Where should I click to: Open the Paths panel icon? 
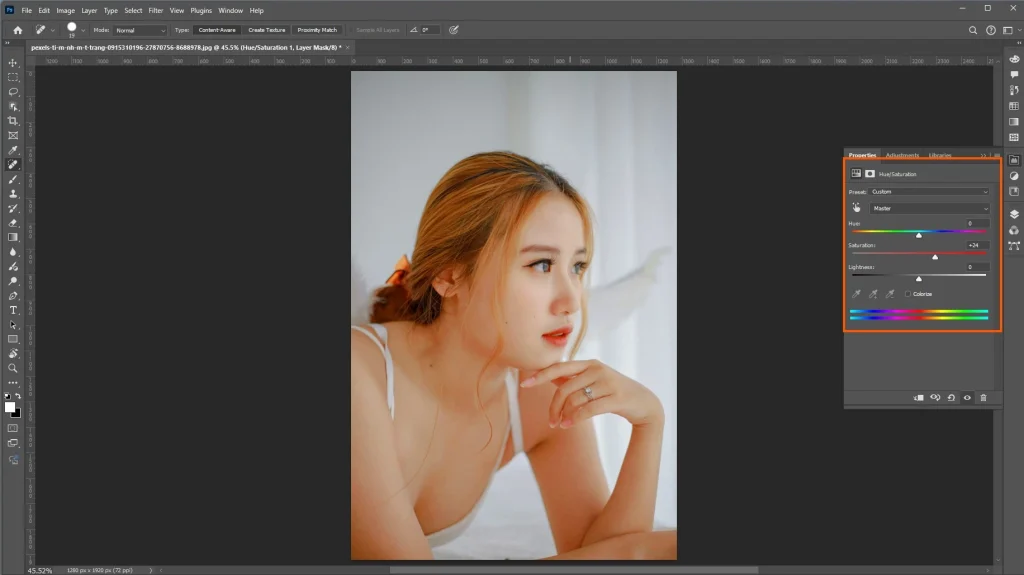[1014, 246]
